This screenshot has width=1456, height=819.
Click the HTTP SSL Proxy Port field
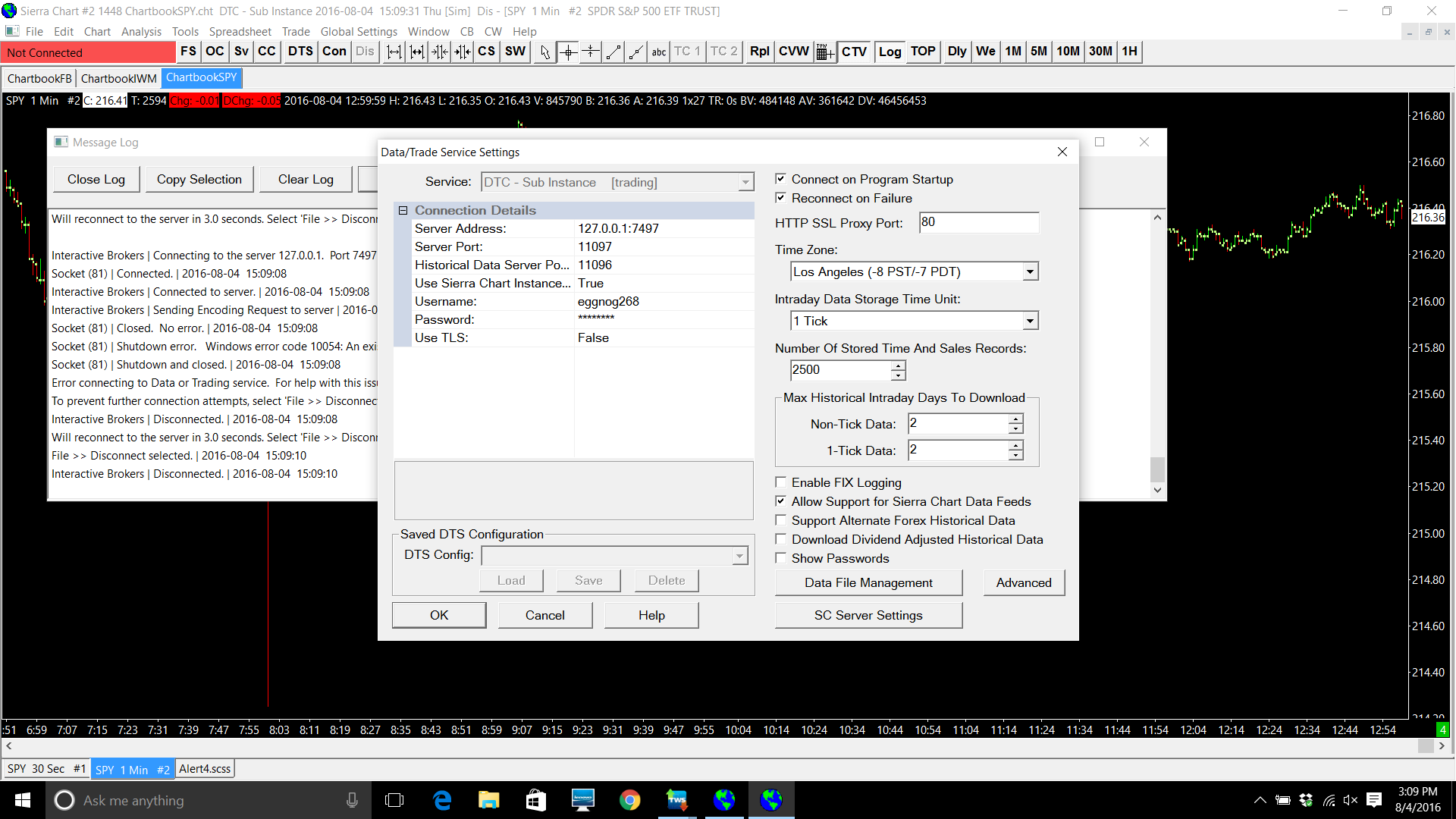point(977,222)
